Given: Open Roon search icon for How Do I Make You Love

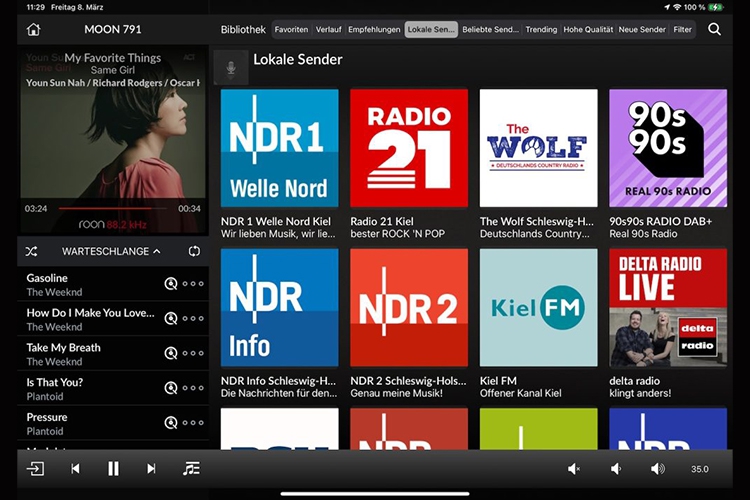Looking at the screenshot, I should point(171,319).
